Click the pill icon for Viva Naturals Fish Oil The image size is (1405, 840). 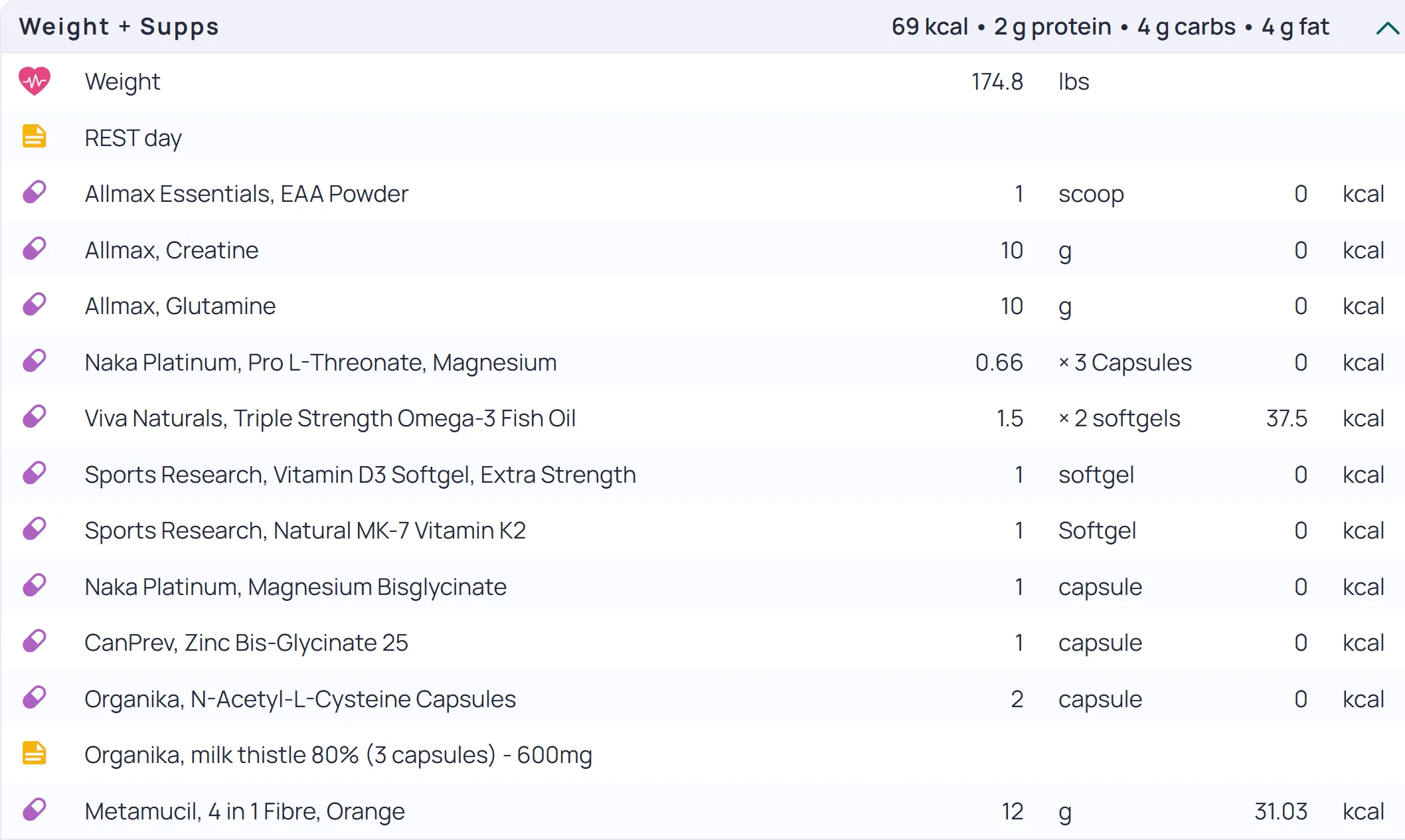pyautogui.click(x=35, y=417)
